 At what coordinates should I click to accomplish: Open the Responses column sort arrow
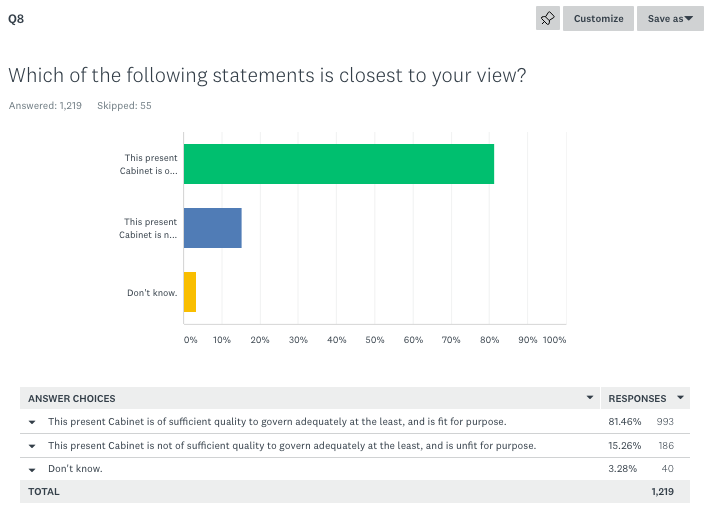click(x=681, y=398)
